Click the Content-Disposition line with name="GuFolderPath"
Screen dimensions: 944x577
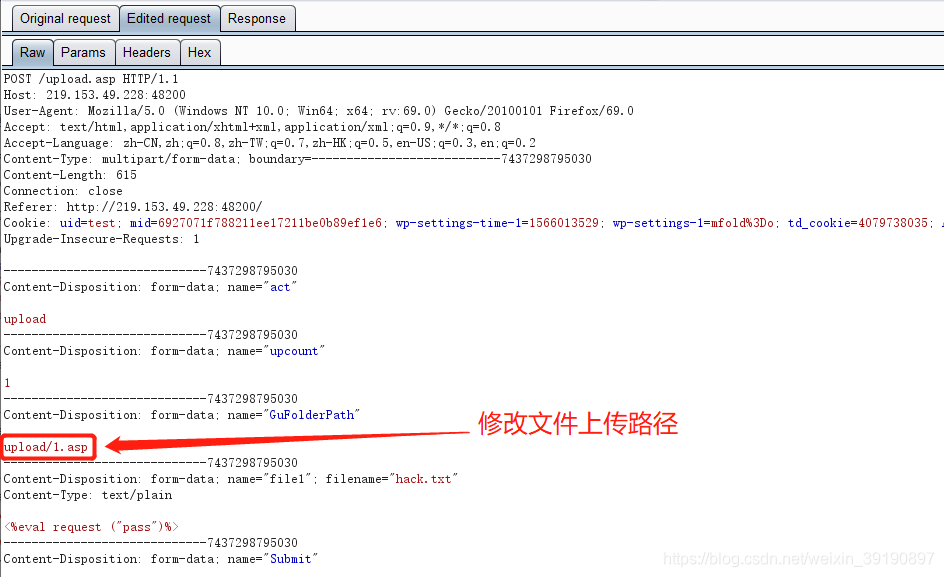[182, 415]
